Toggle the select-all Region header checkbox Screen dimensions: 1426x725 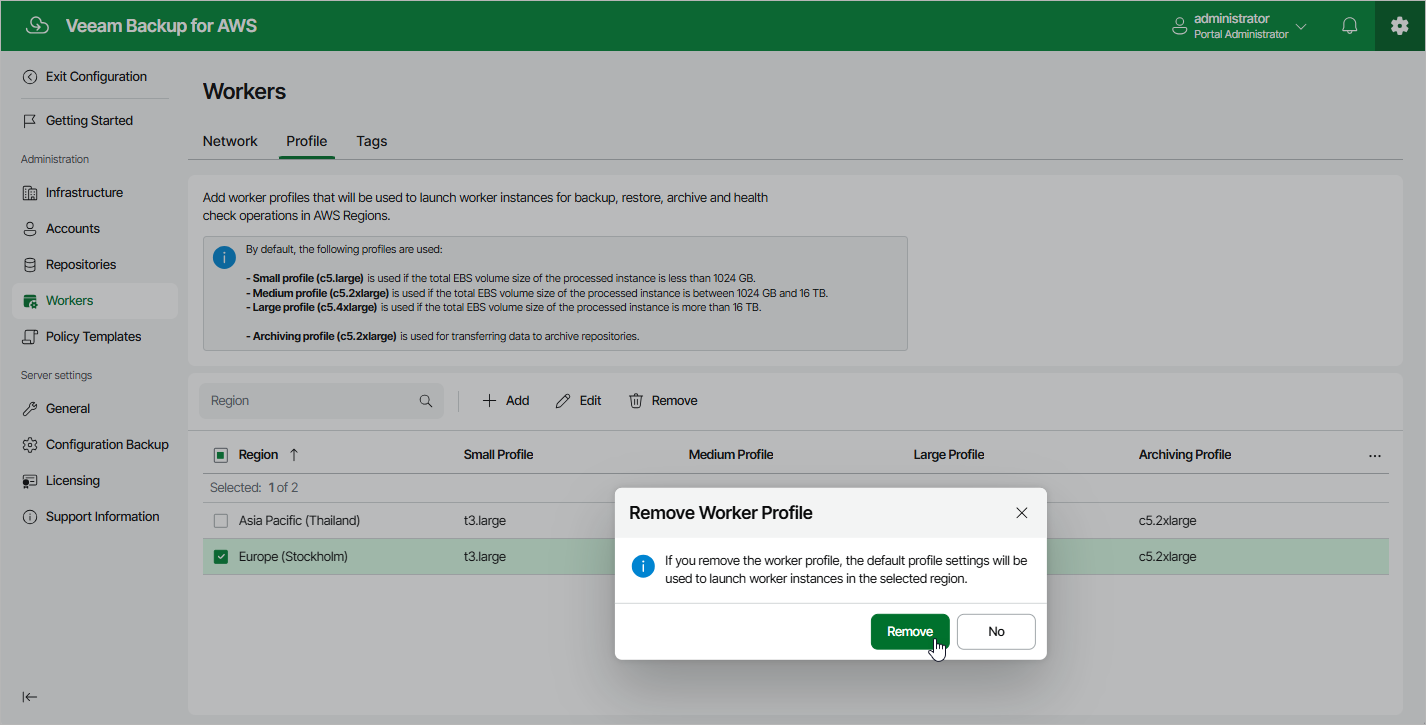point(221,455)
